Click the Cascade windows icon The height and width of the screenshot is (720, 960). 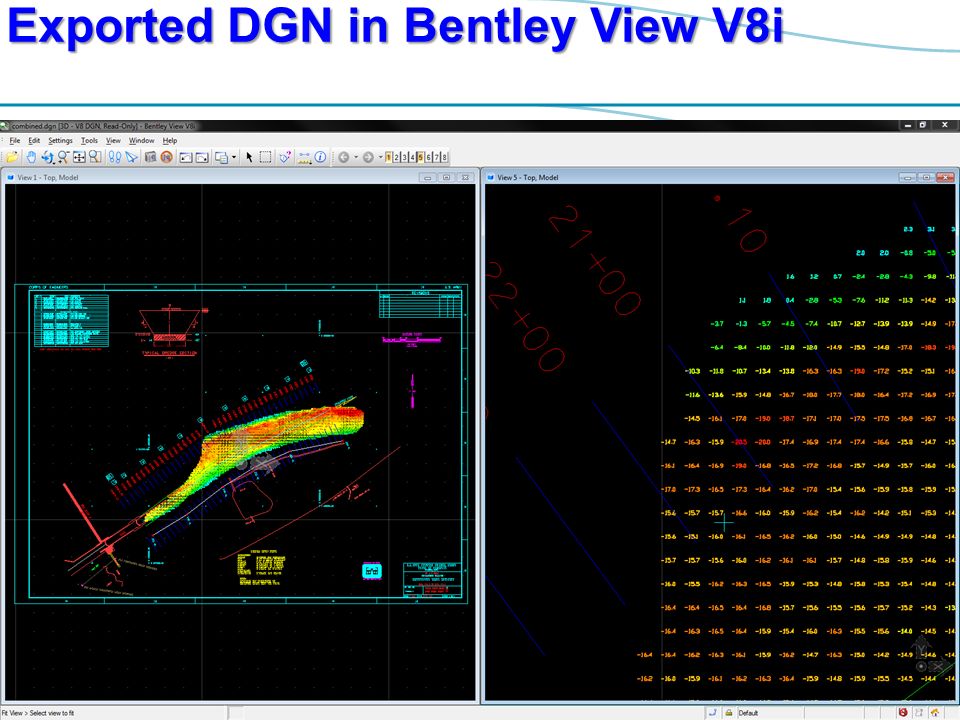221,157
